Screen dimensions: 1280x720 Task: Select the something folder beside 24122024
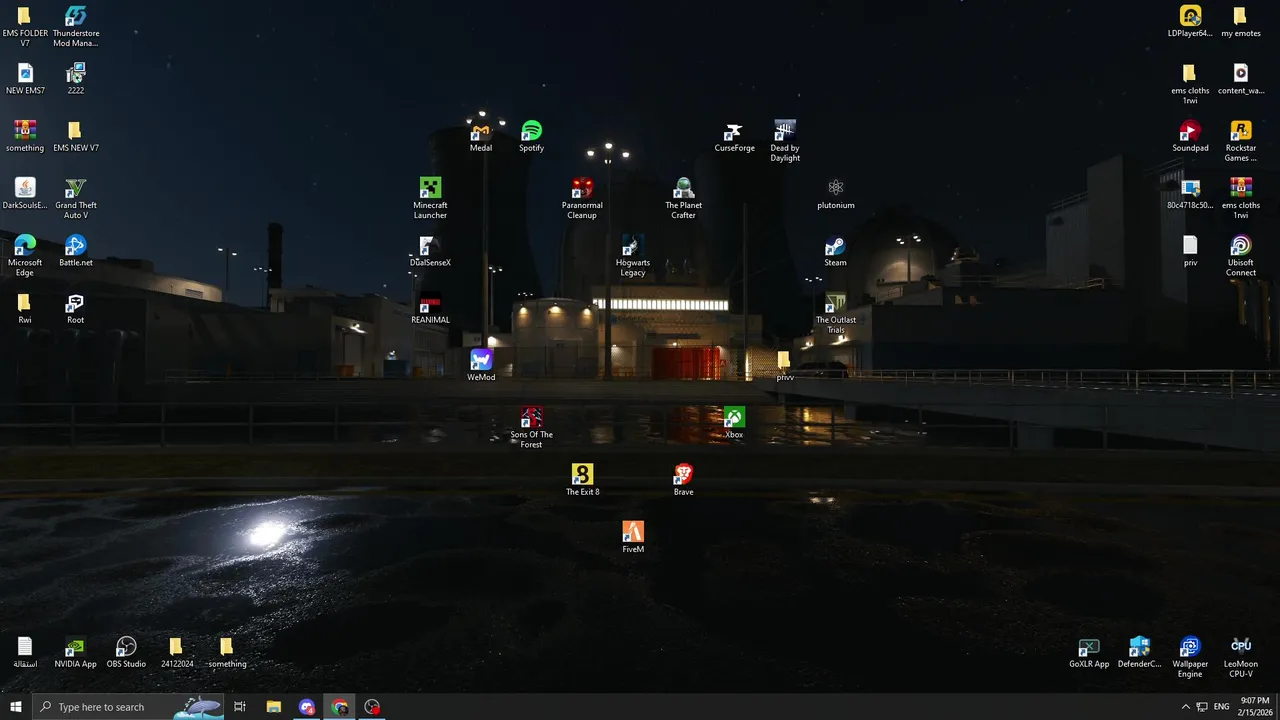tap(227, 653)
